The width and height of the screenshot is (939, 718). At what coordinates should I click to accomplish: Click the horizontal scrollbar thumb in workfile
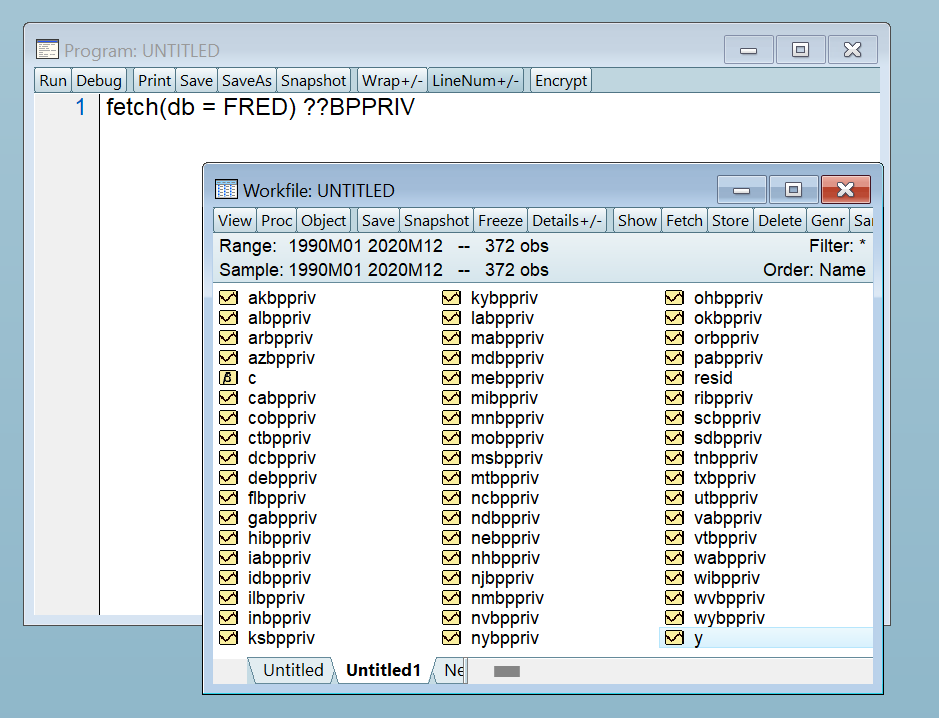(x=507, y=671)
